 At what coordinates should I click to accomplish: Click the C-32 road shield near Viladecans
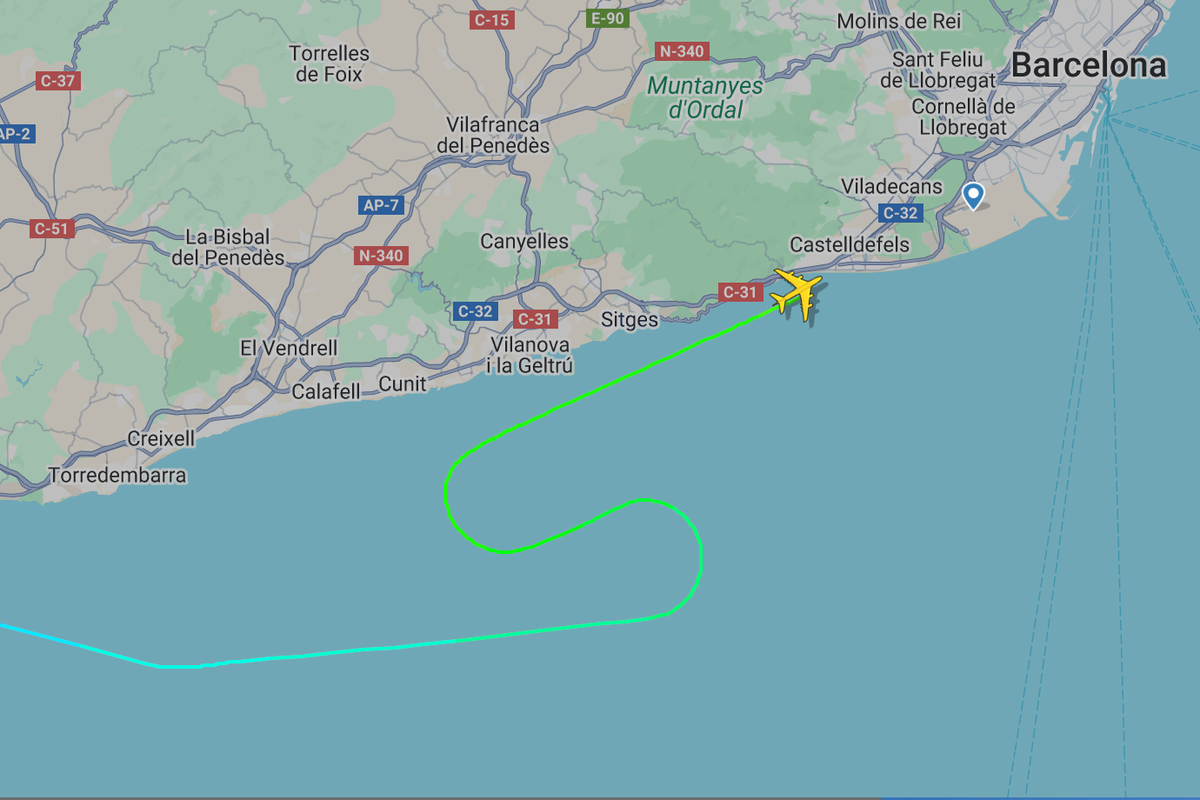point(900,213)
